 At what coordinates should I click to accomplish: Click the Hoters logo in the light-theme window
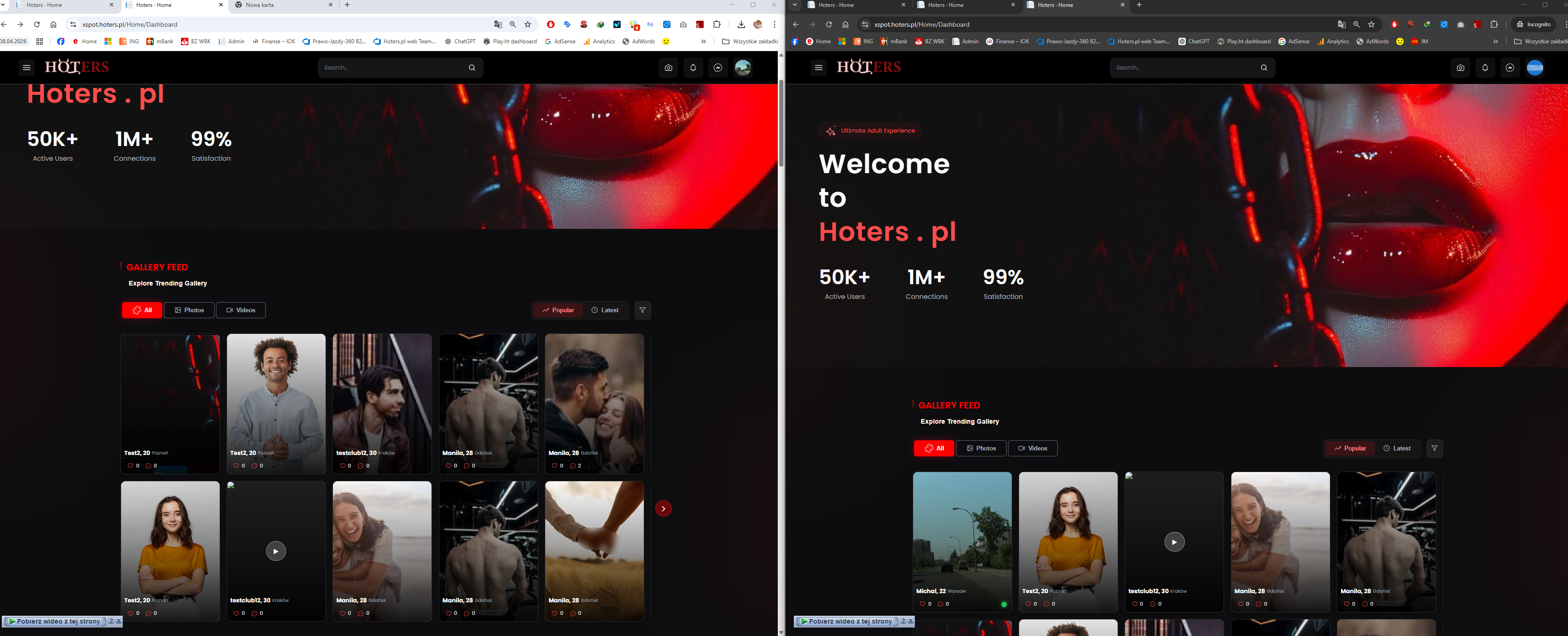(77, 67)
